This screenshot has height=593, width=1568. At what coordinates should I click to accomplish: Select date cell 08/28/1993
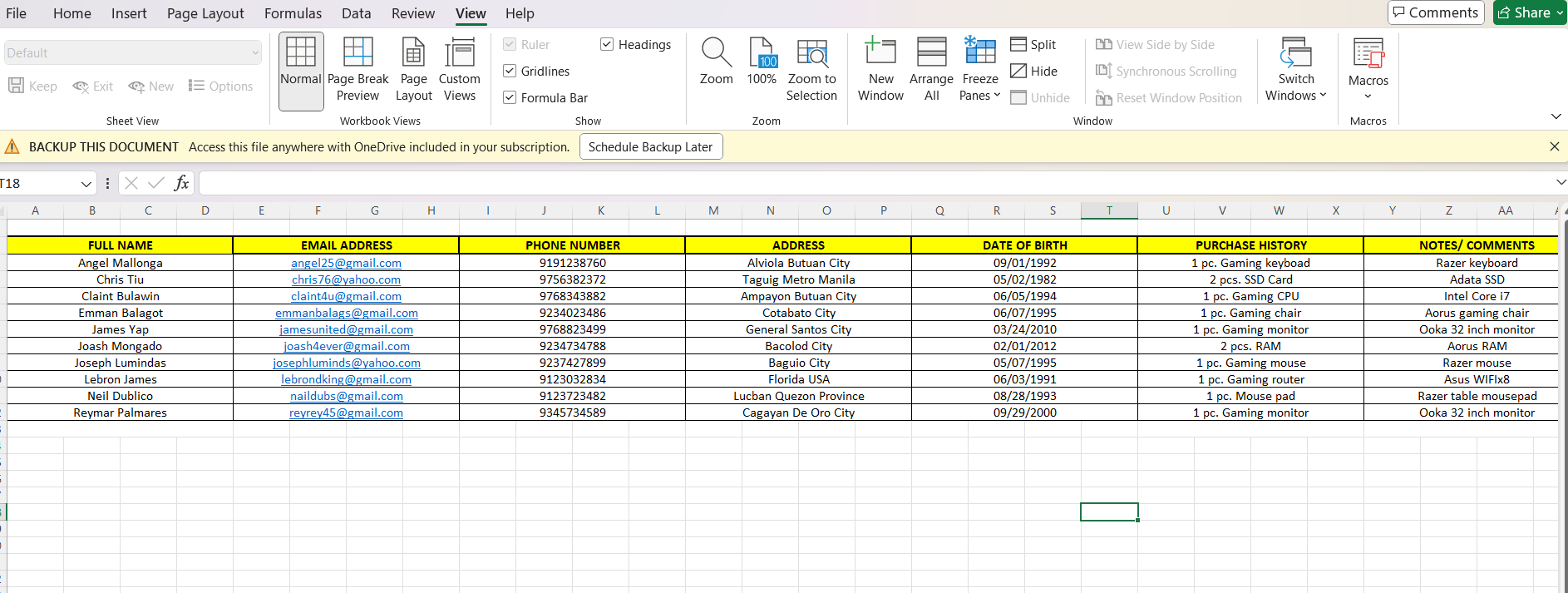1025,396
